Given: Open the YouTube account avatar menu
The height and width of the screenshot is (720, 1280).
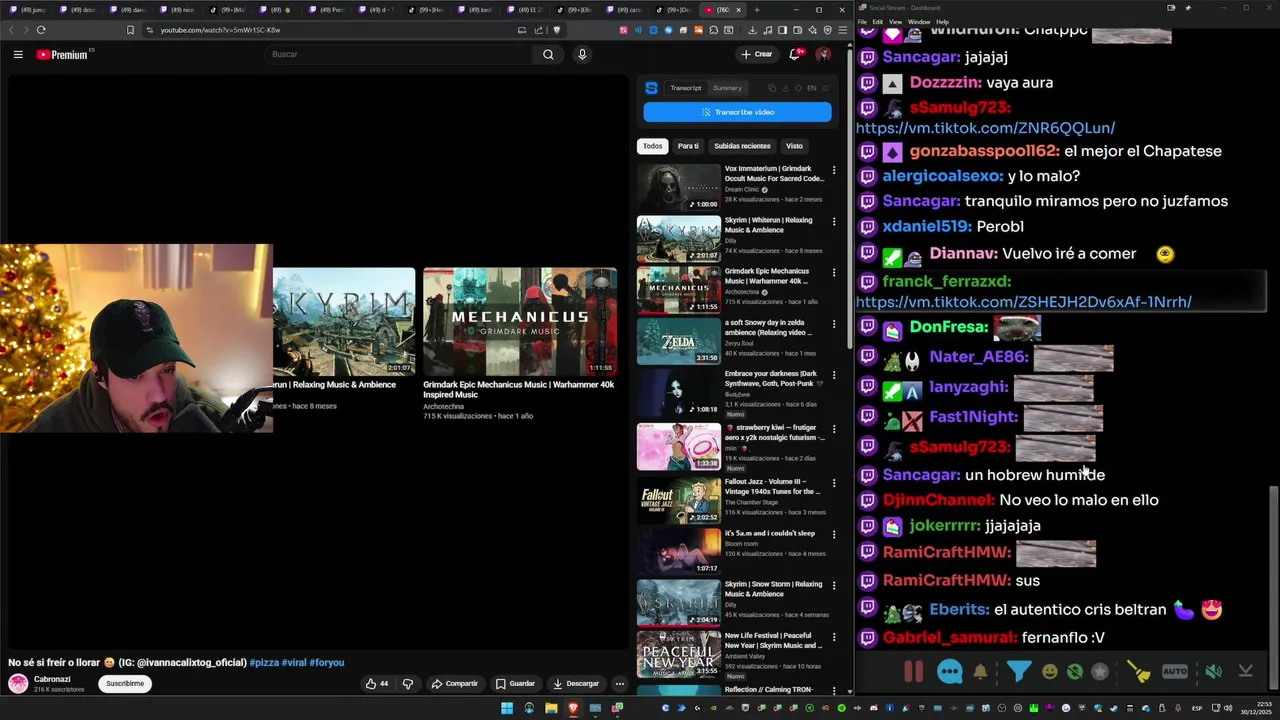Looking at the screenshot, I should [x=823, y=54].
